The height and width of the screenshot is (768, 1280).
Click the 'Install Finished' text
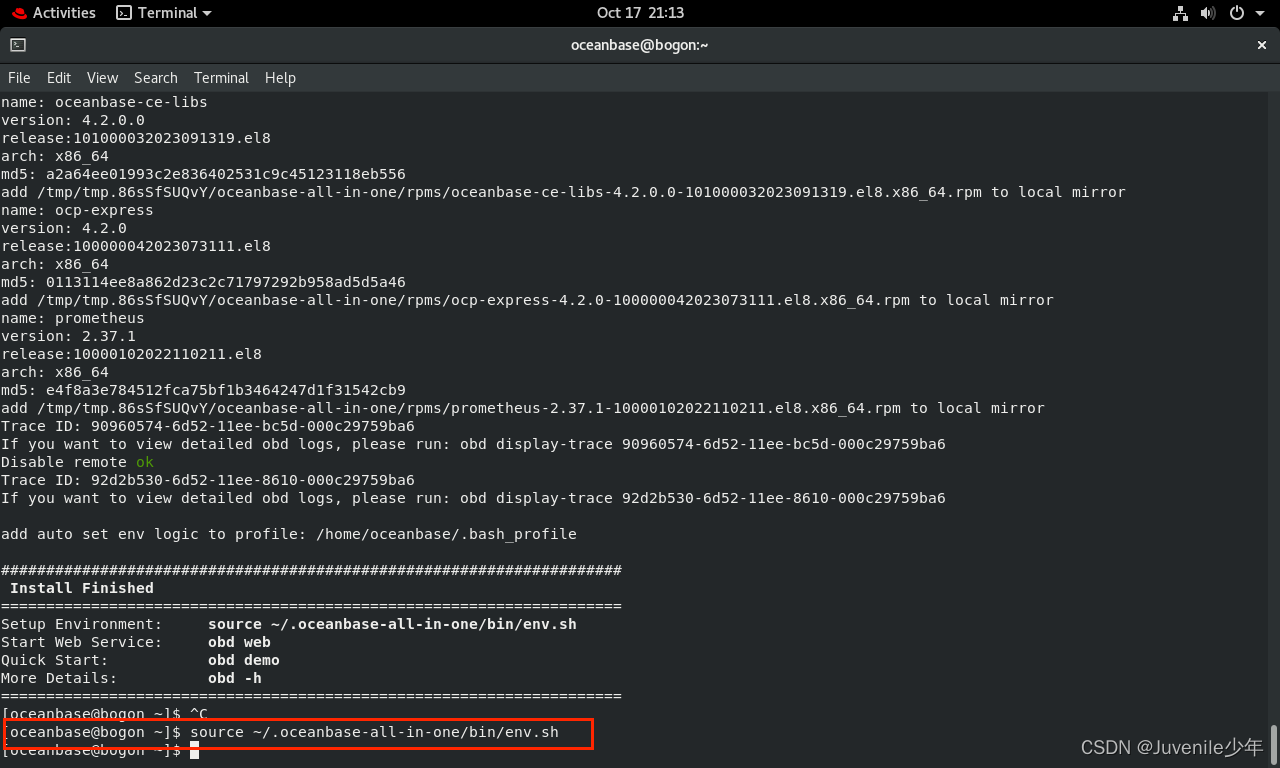coord(82,588)
